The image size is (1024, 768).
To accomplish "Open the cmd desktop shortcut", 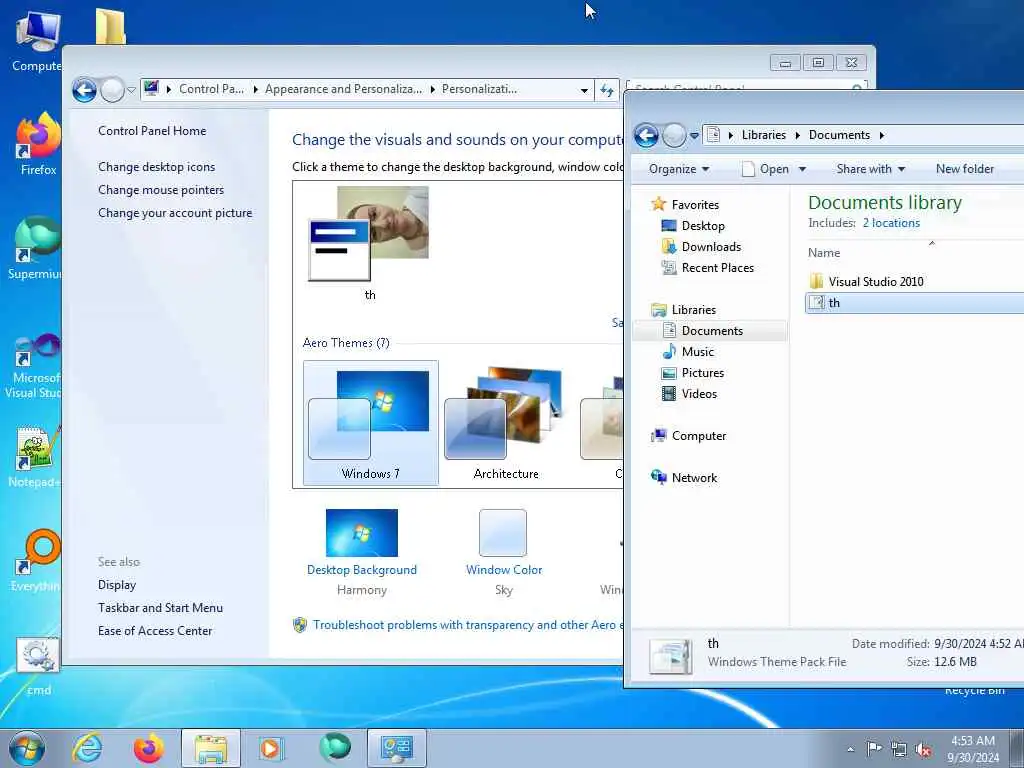I will [x=38, y=666].
